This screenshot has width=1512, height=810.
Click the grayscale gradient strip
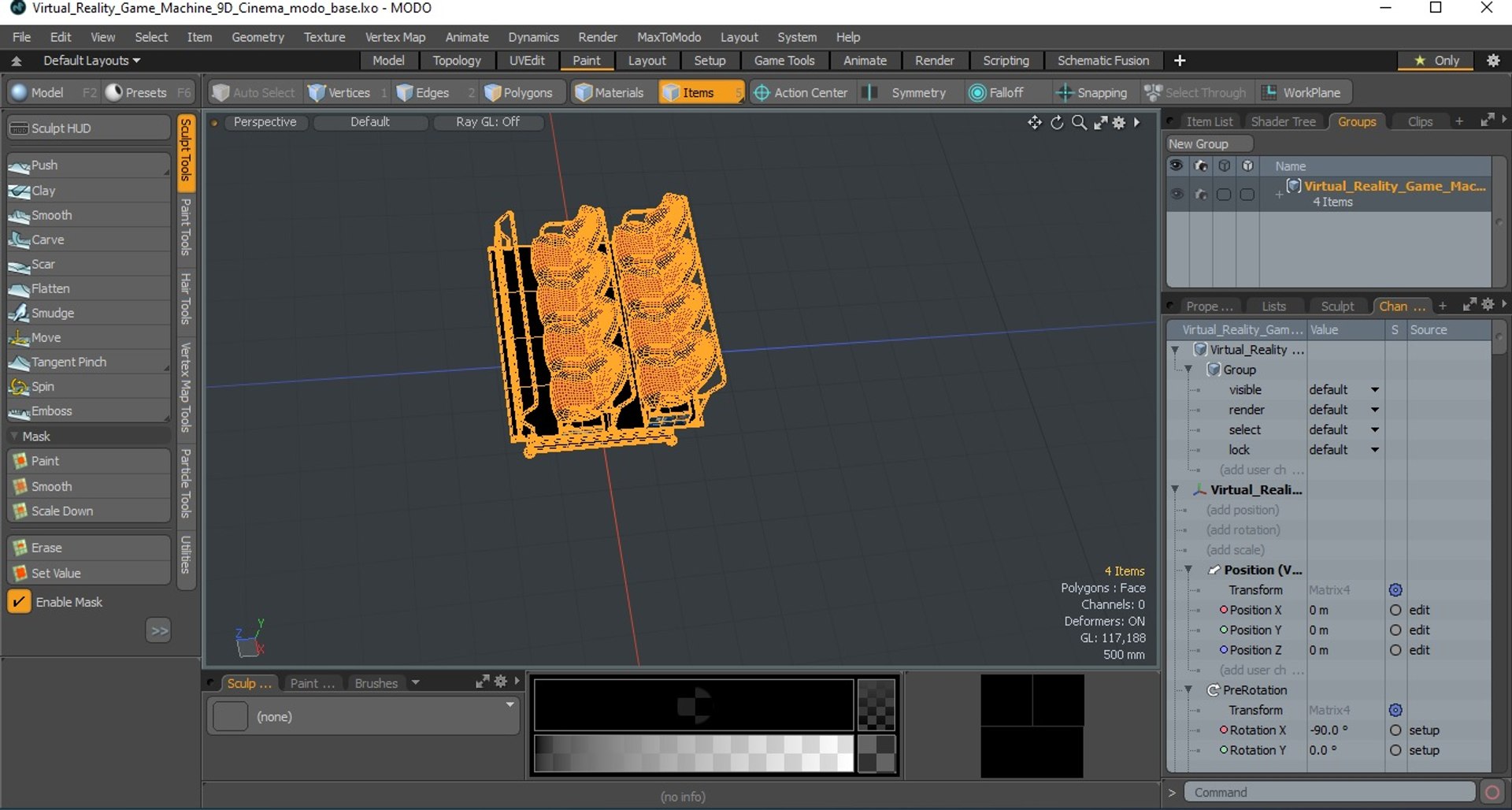pyautogui.click(x=693, y=753)
